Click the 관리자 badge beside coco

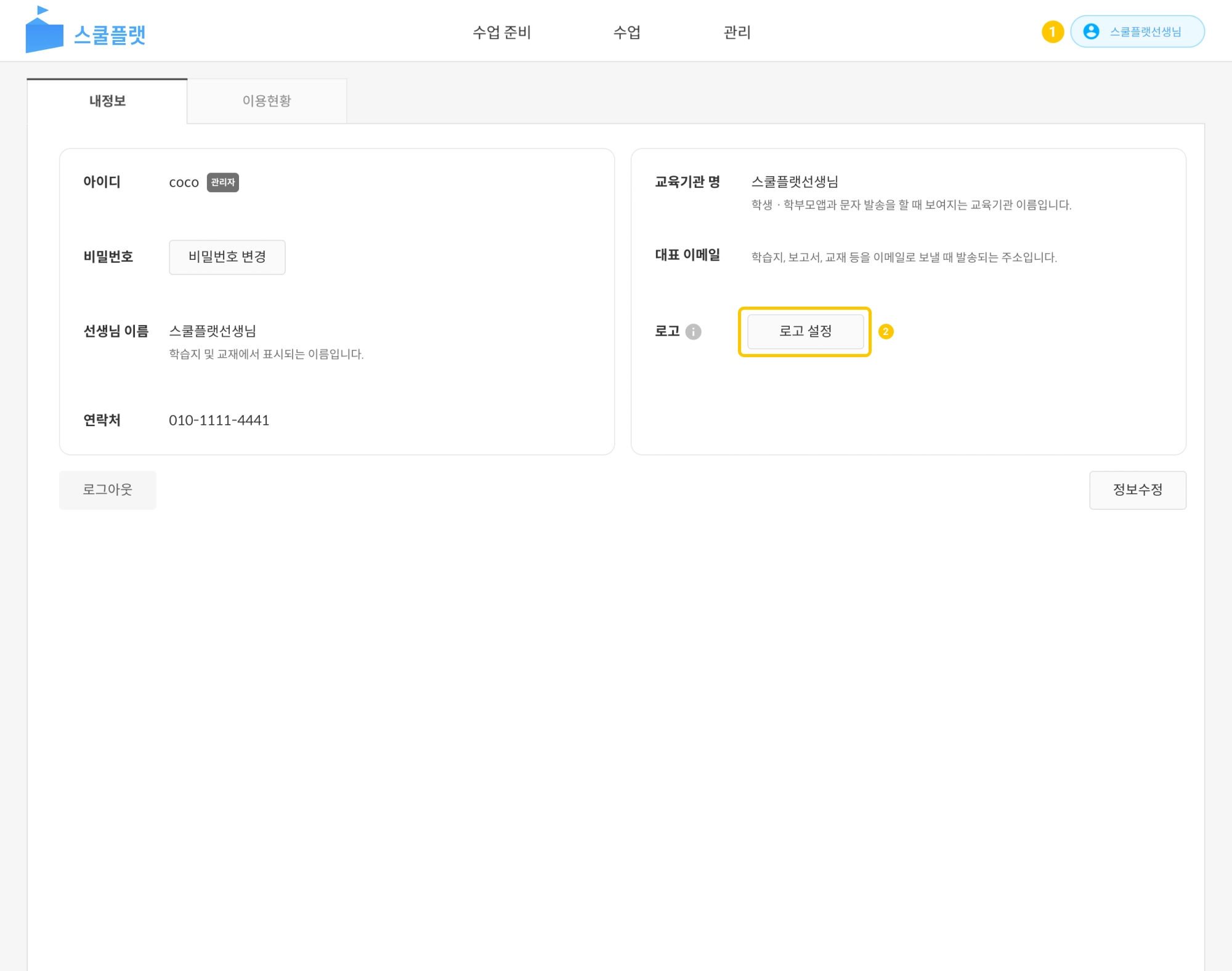click(x=222, y=182)
